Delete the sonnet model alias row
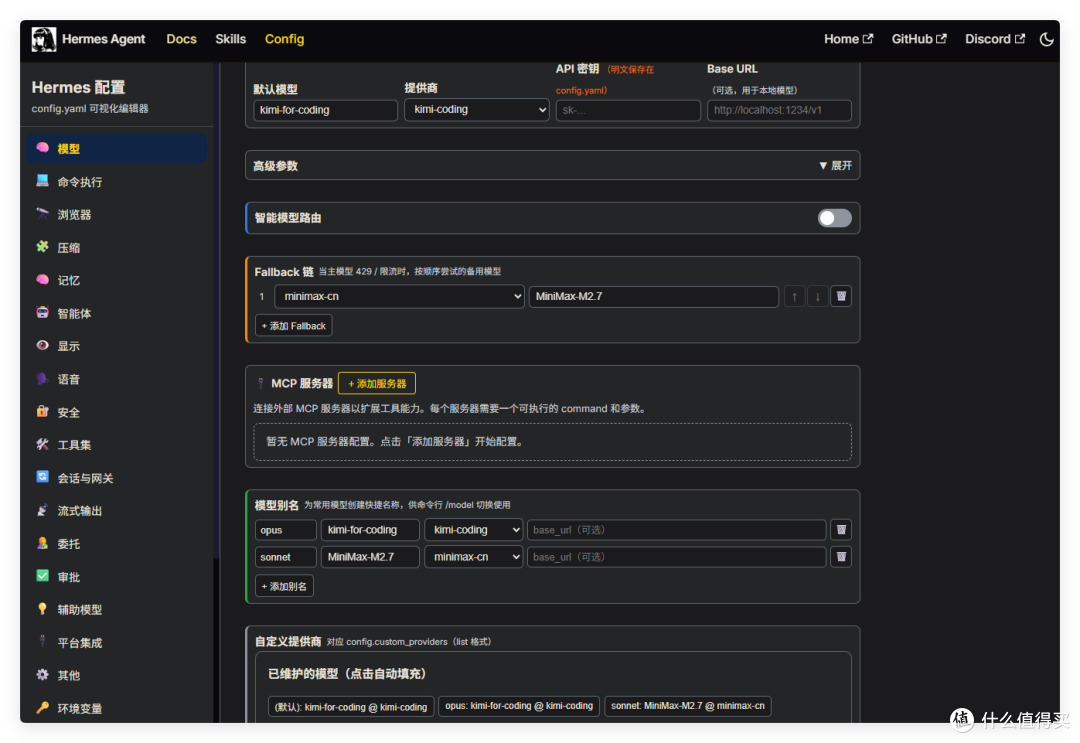 (x=841, y=556)
